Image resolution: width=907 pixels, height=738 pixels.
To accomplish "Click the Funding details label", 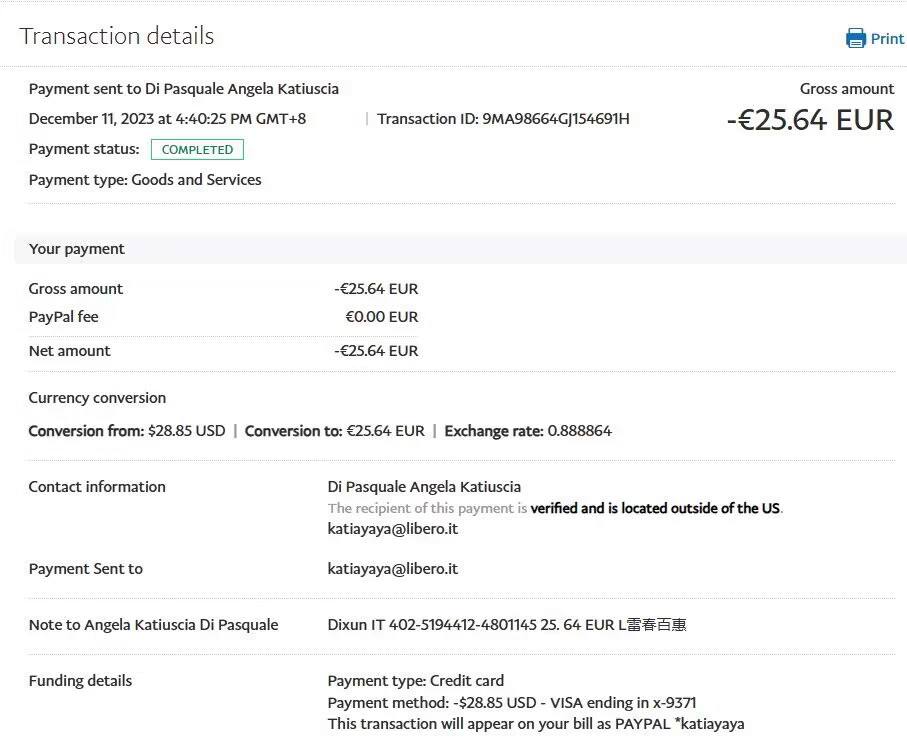I will pos(80,681).
